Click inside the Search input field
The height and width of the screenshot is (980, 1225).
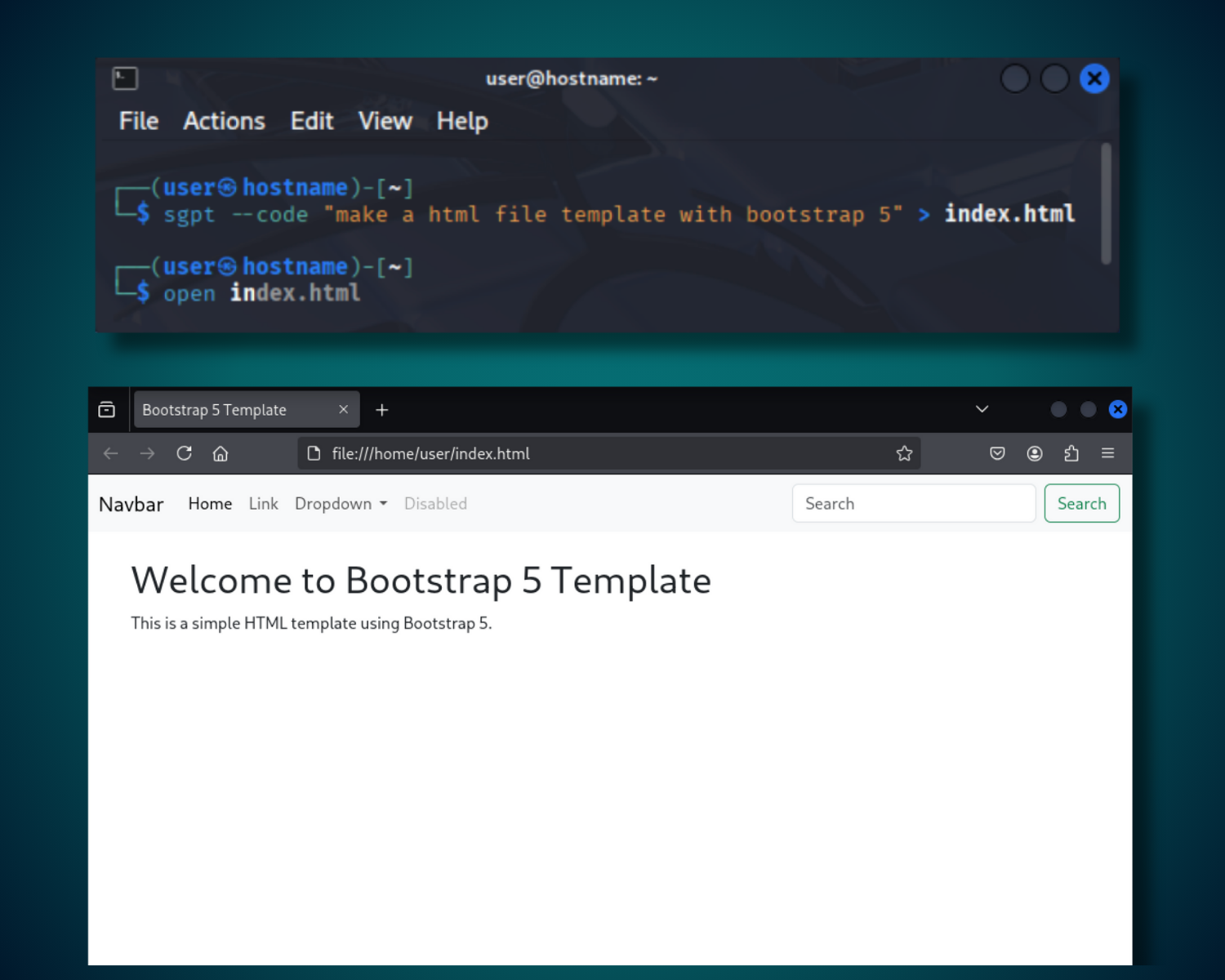pos(913,503)
